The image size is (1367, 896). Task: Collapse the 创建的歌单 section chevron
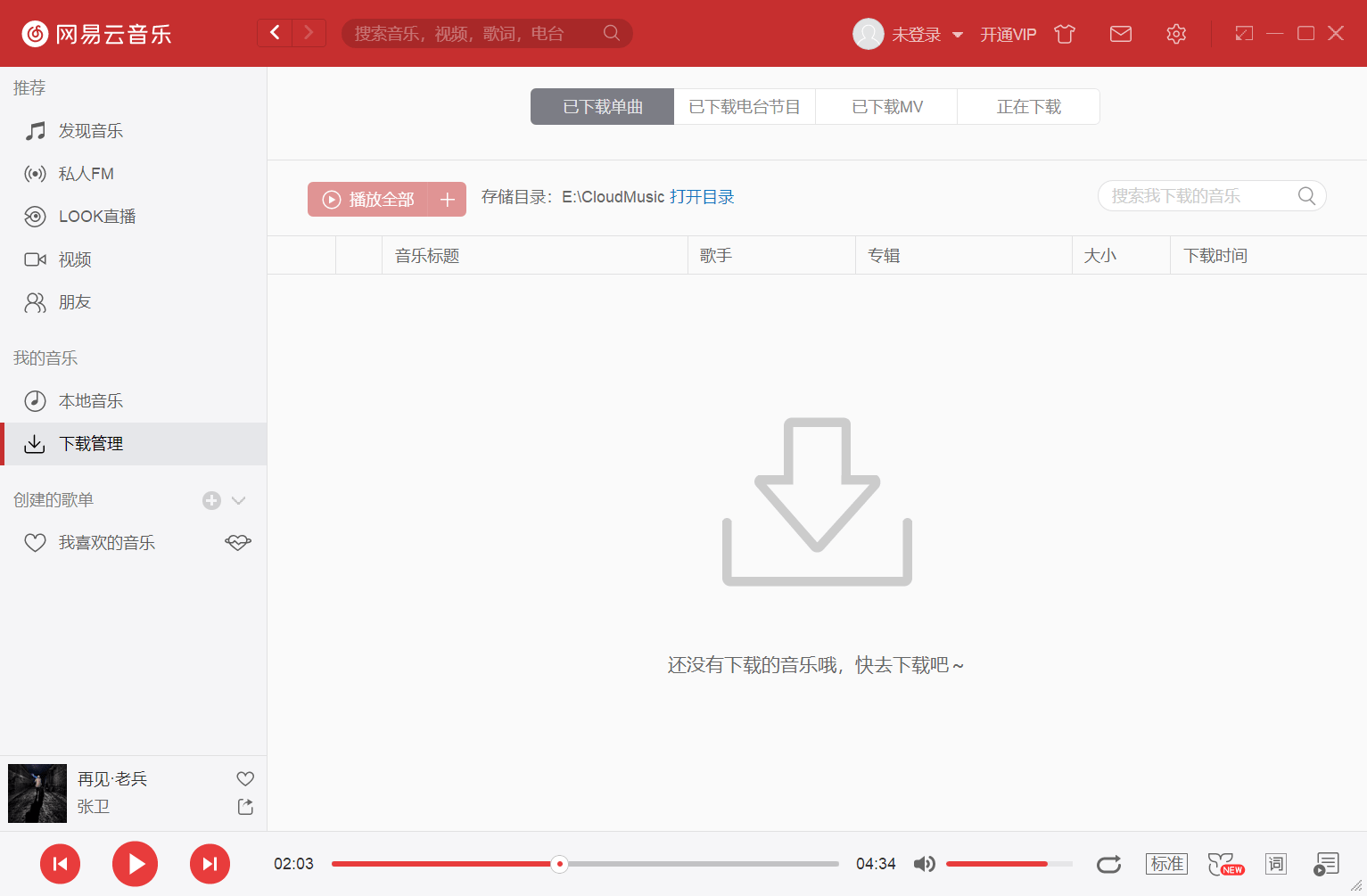coord(237,500)
